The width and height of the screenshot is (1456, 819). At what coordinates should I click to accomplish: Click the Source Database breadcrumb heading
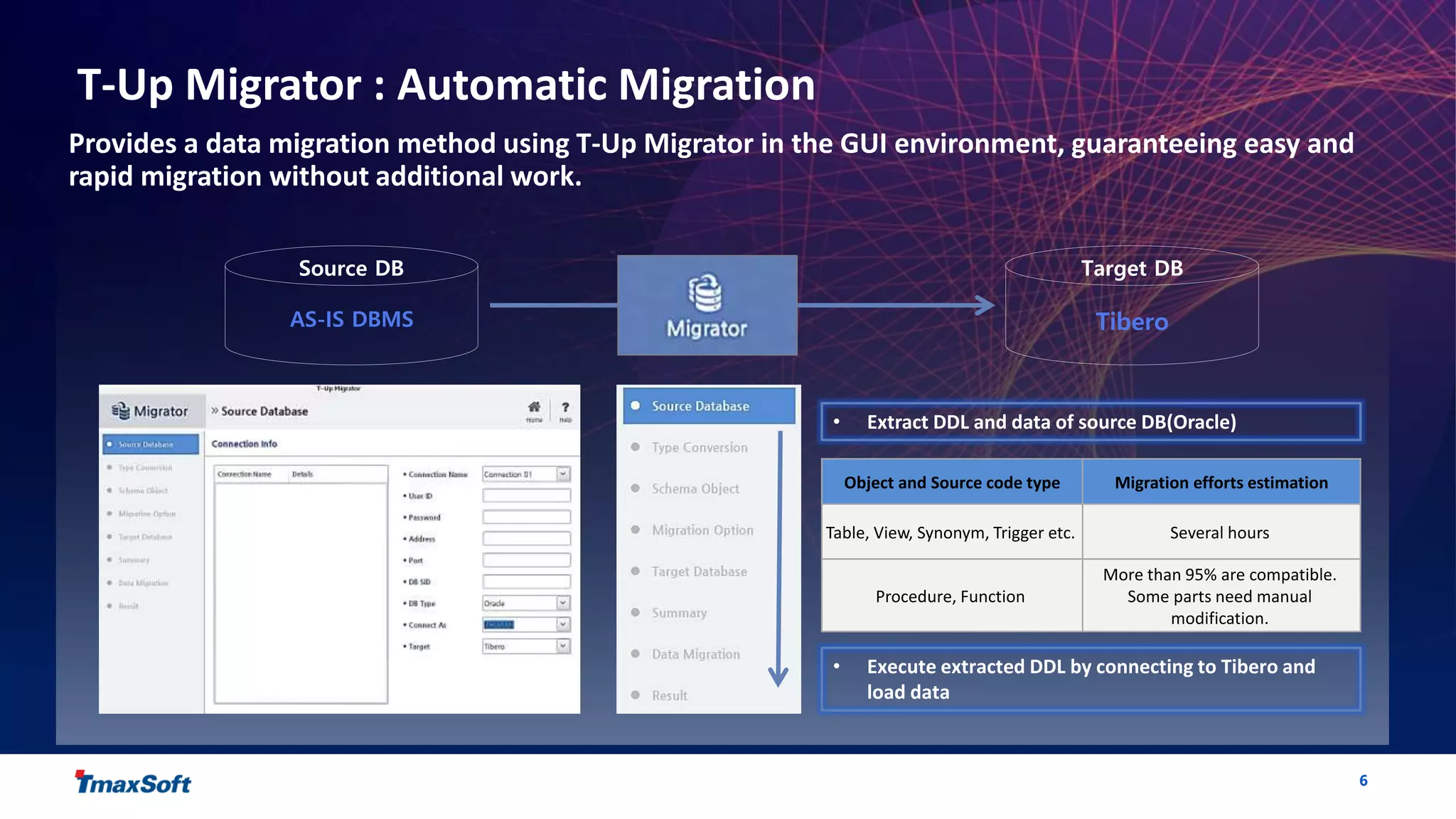click(x=264, y=411)
